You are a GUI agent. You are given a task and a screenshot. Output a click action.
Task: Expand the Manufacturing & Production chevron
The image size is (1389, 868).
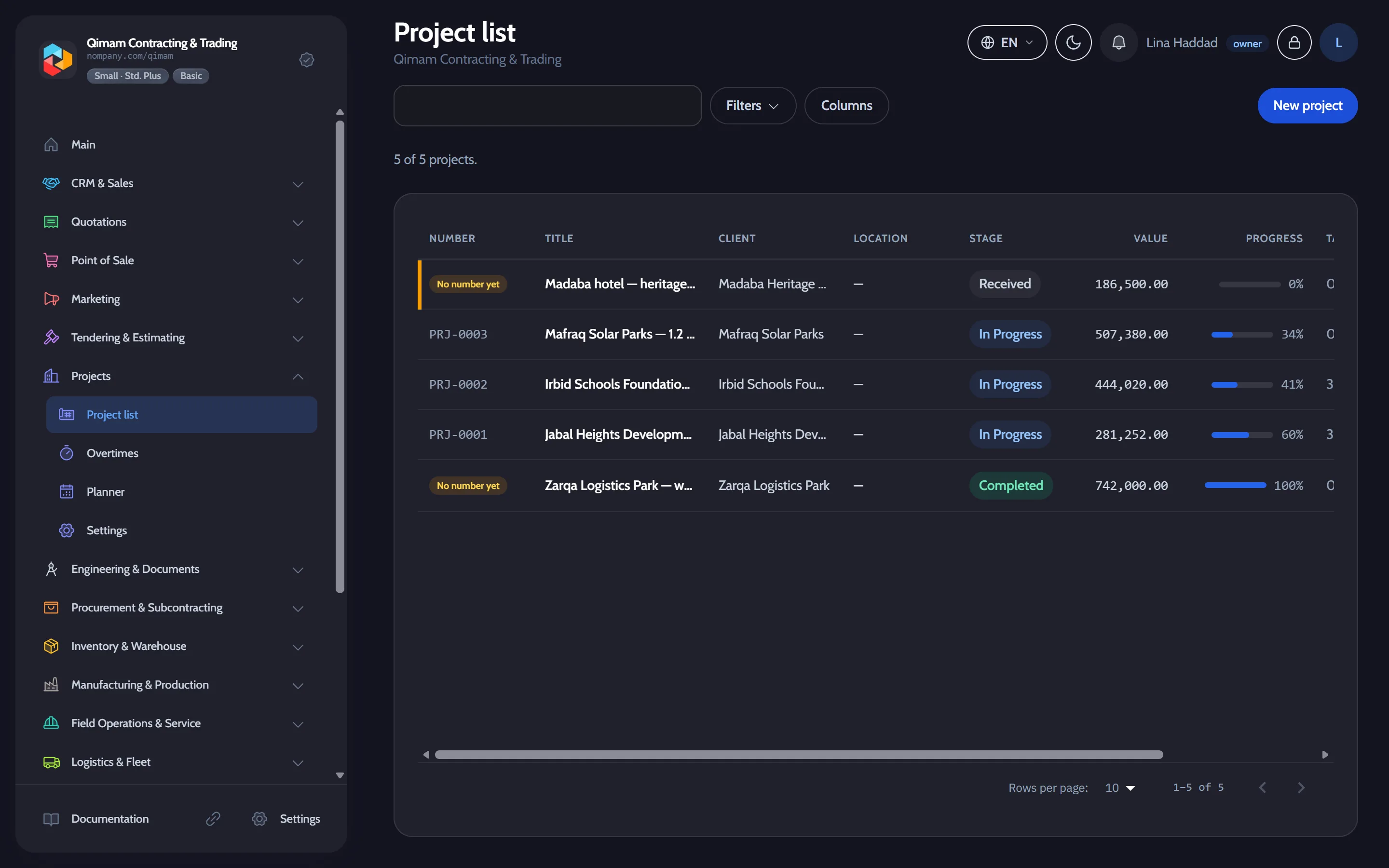298,685
